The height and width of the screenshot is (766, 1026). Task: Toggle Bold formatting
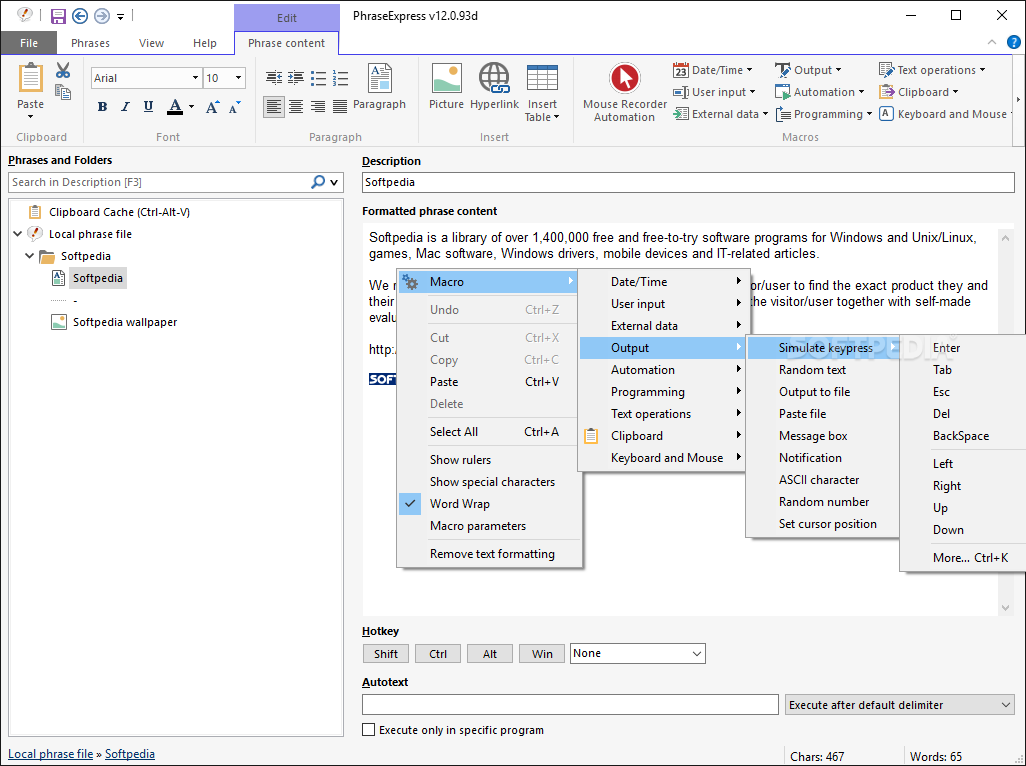(x=102, y=107)
